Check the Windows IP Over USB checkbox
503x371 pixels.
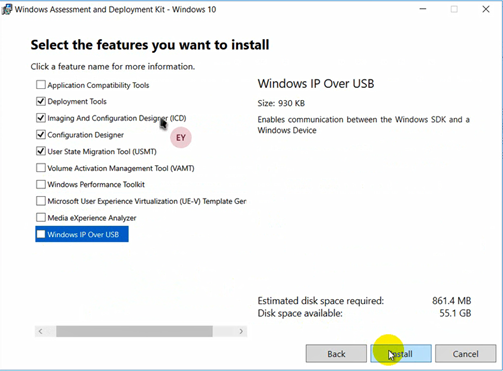point(41,234)
